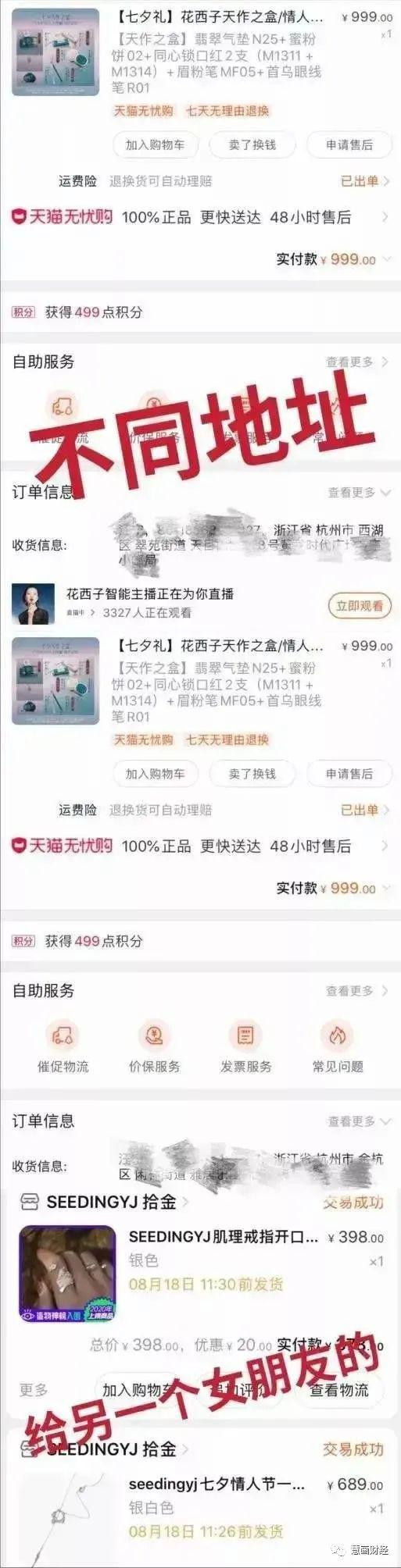
Task: Open the first 花西子天作之盒 product image
Action: click(55, 52)
